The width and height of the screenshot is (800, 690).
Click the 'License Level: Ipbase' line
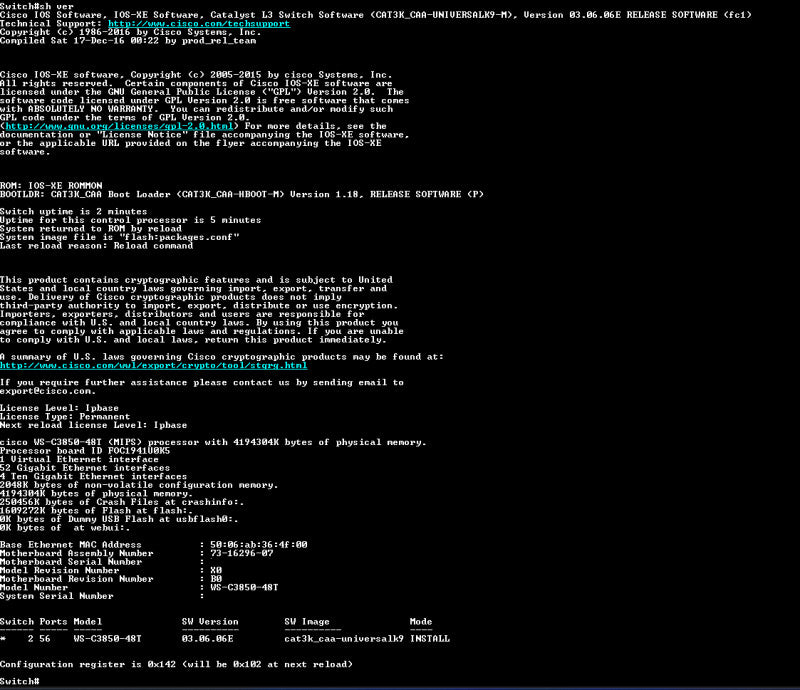(59, 408)
